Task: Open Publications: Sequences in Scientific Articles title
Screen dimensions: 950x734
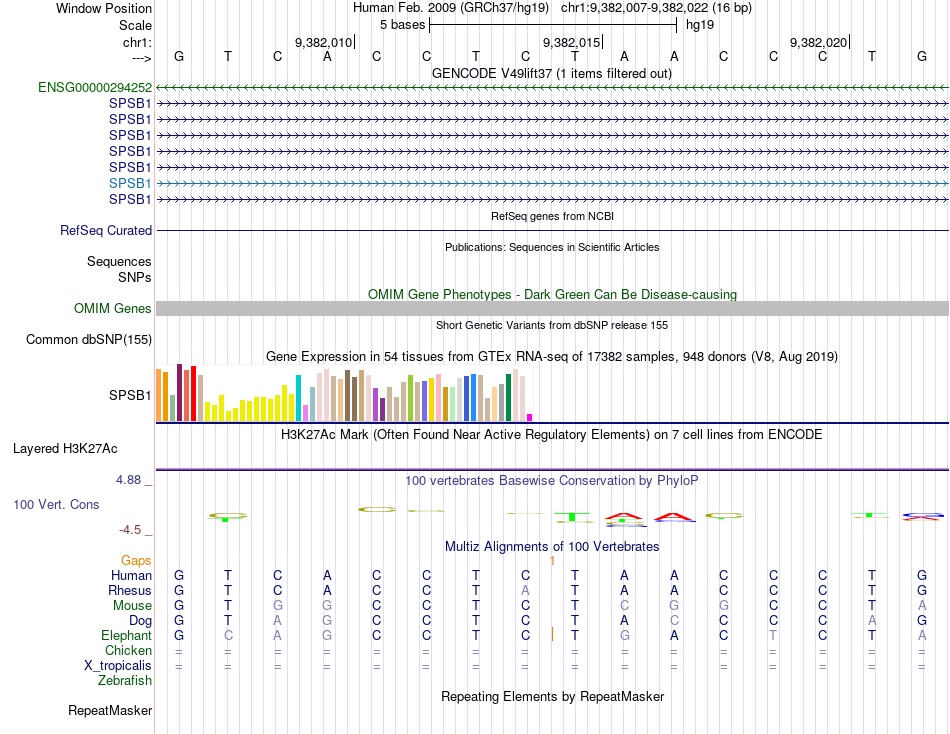Action: [x=552, y=247]
